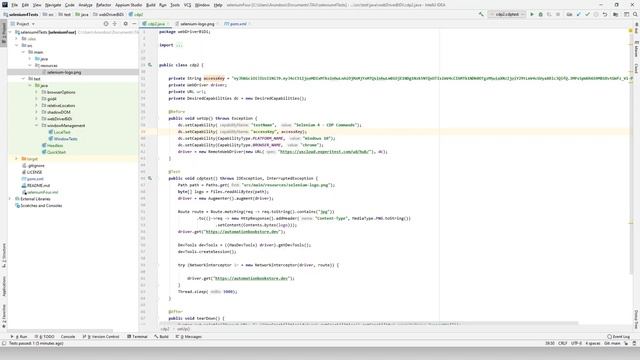640x360 pixels.
Task: Open the Build tool window
Action: (161, 337)
